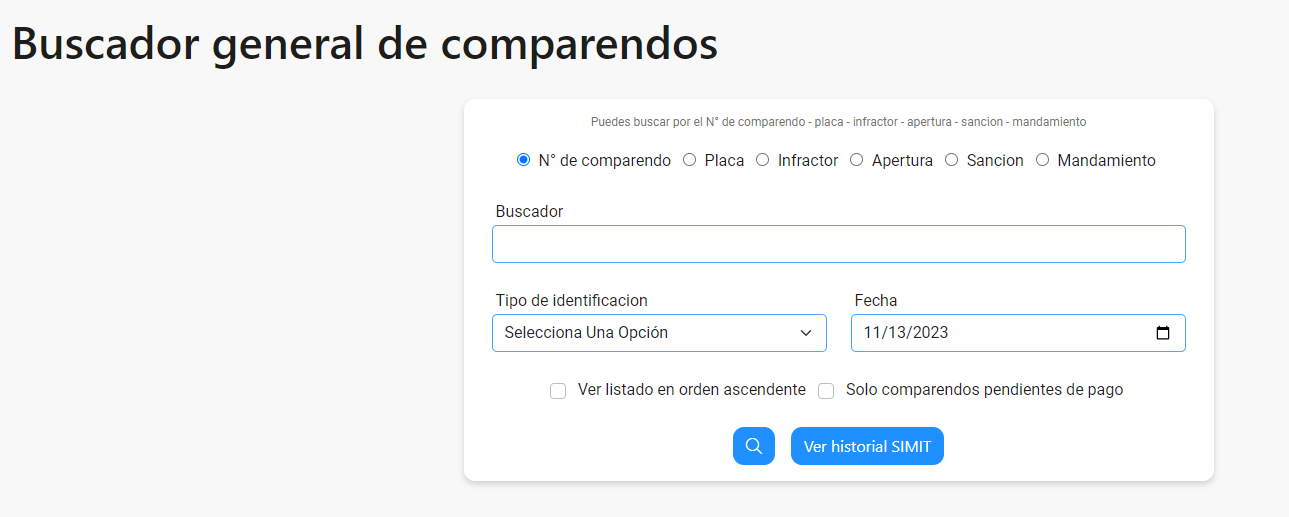The image size is (1289, 517).
Task: Click the hint text about search options
Action: click(x=838, y=122)
